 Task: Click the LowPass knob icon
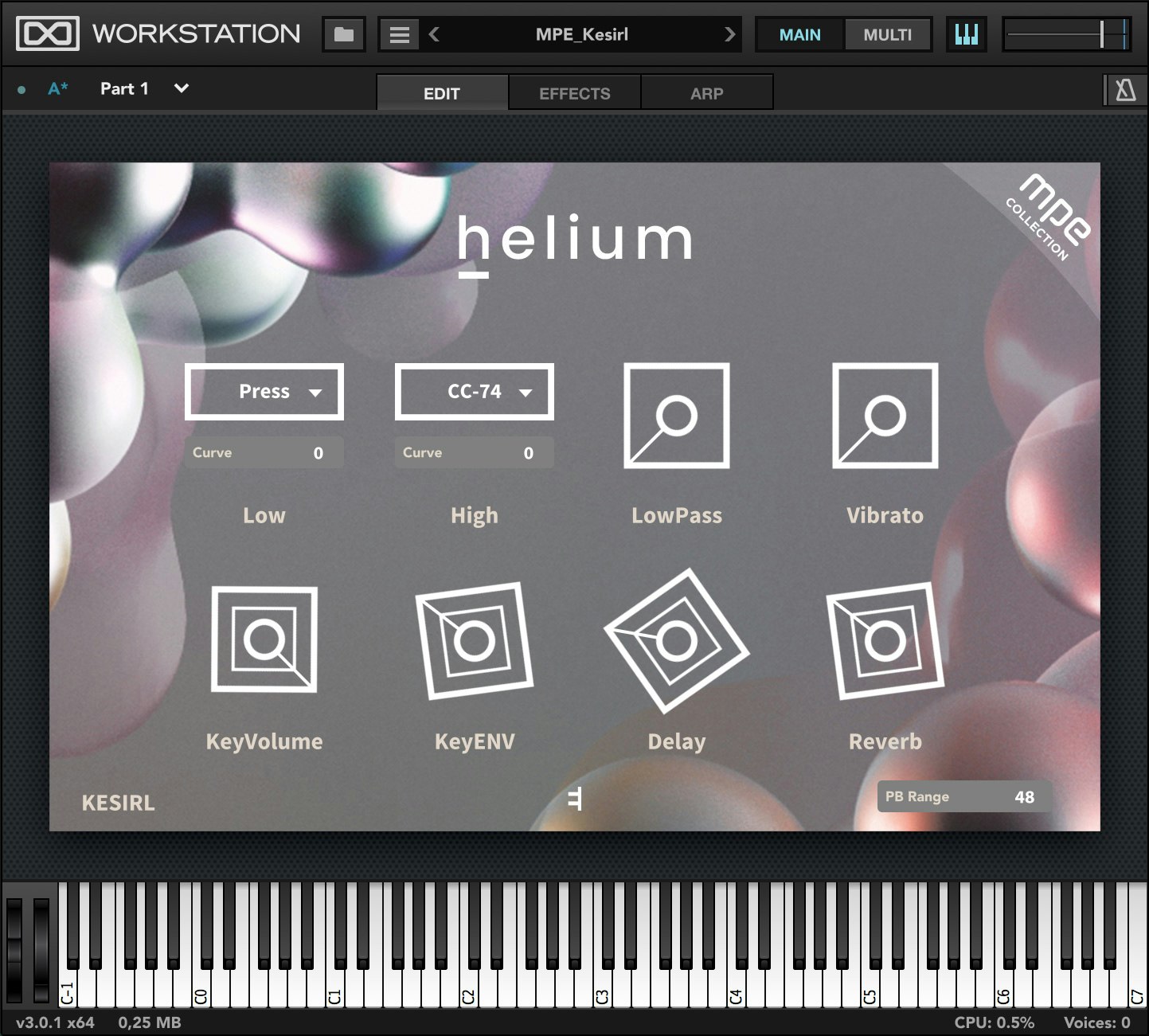click(676, 416)
